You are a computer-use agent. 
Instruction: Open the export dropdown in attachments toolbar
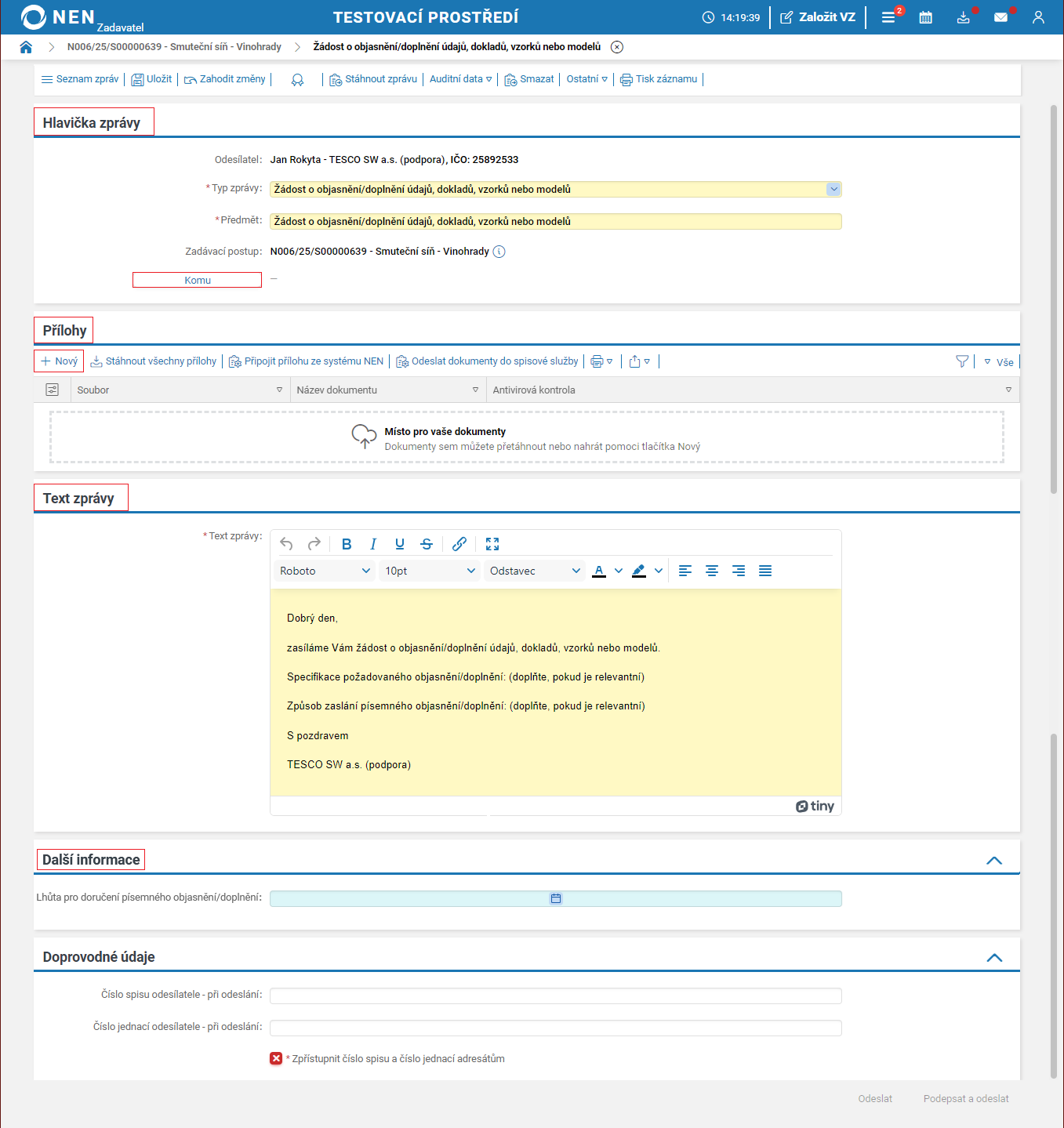coord(639,361)
